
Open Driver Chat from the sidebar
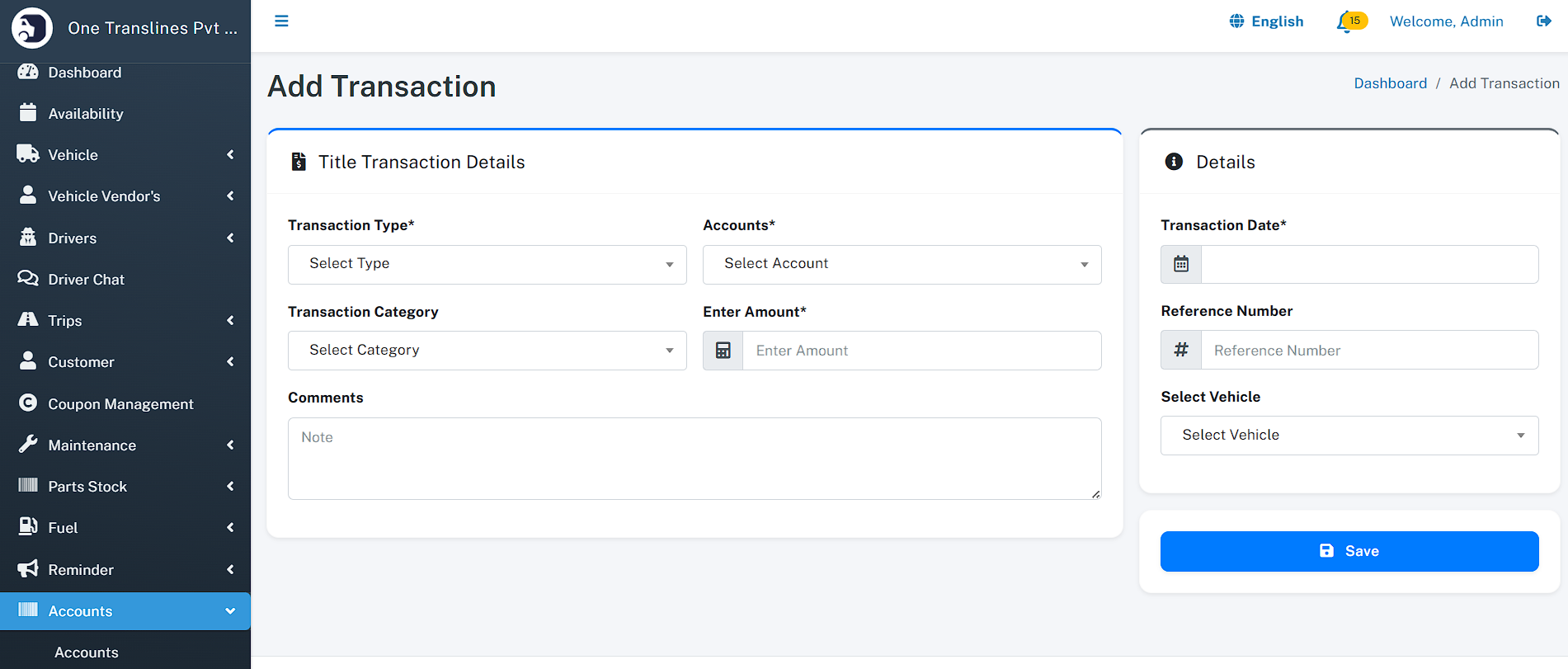click(87, 280)
